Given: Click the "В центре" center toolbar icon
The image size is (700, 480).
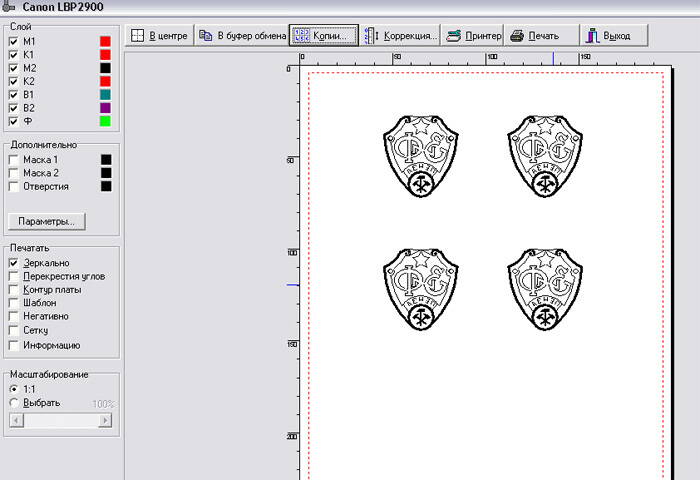Looking at the screenshot, I should (140, 36).
